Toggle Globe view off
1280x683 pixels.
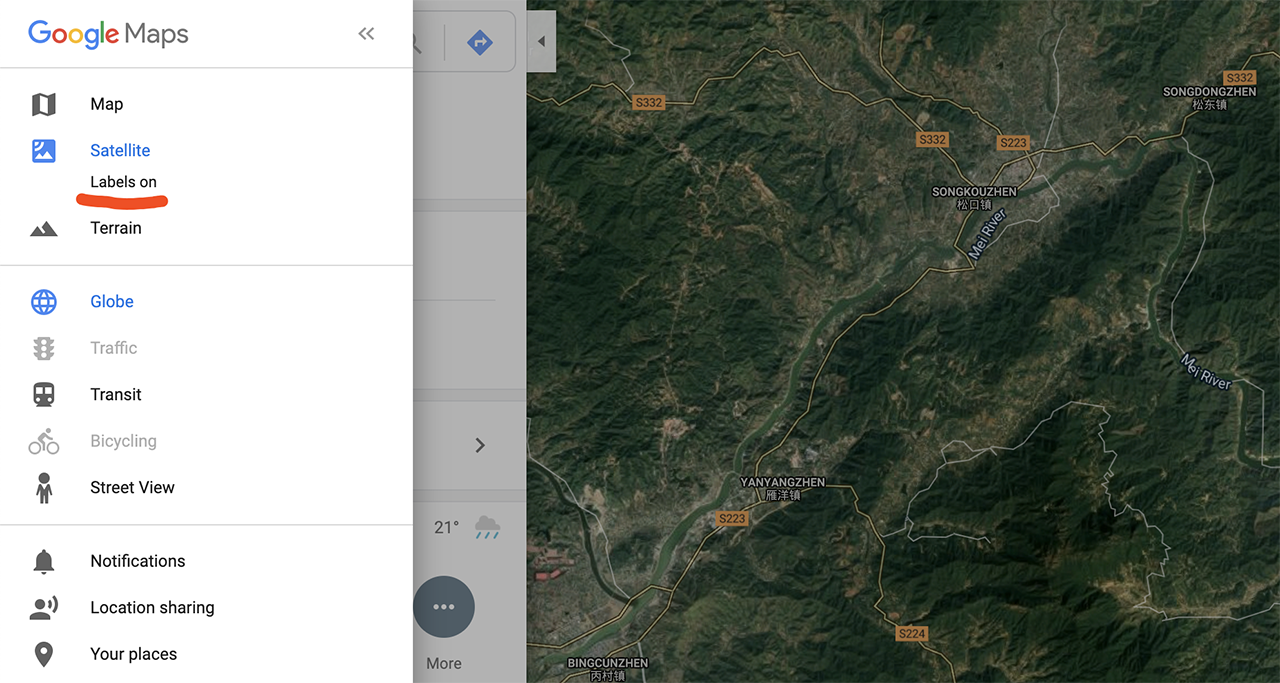click(112, 302)
